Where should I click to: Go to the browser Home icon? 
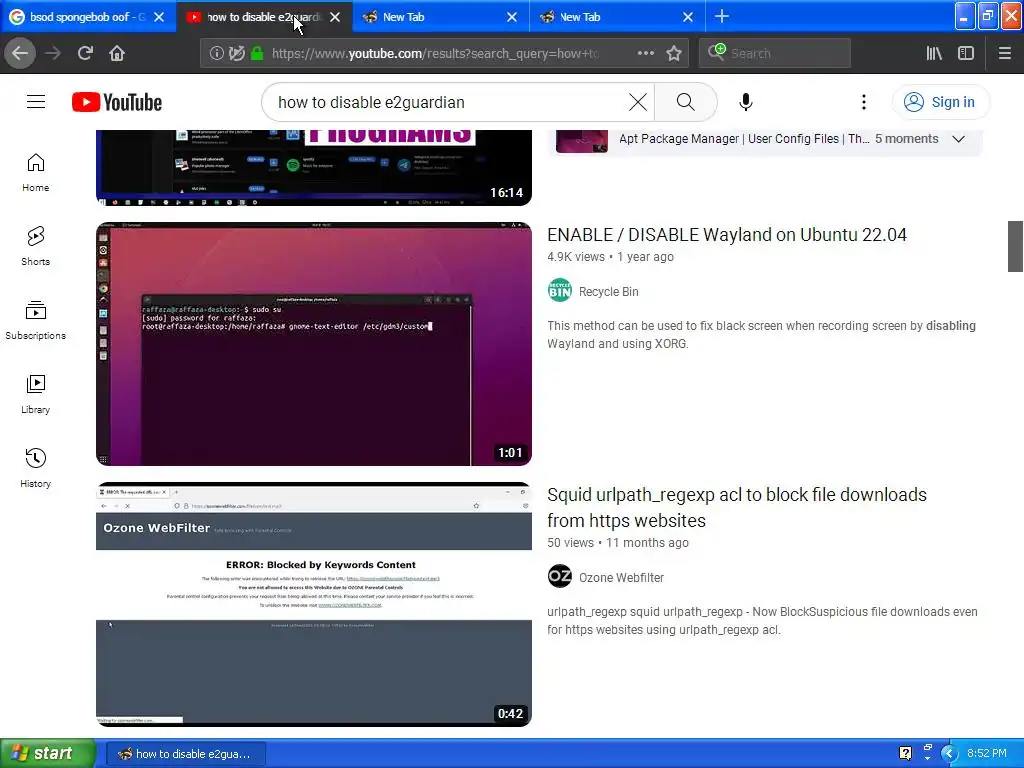(x=117, y=53)
